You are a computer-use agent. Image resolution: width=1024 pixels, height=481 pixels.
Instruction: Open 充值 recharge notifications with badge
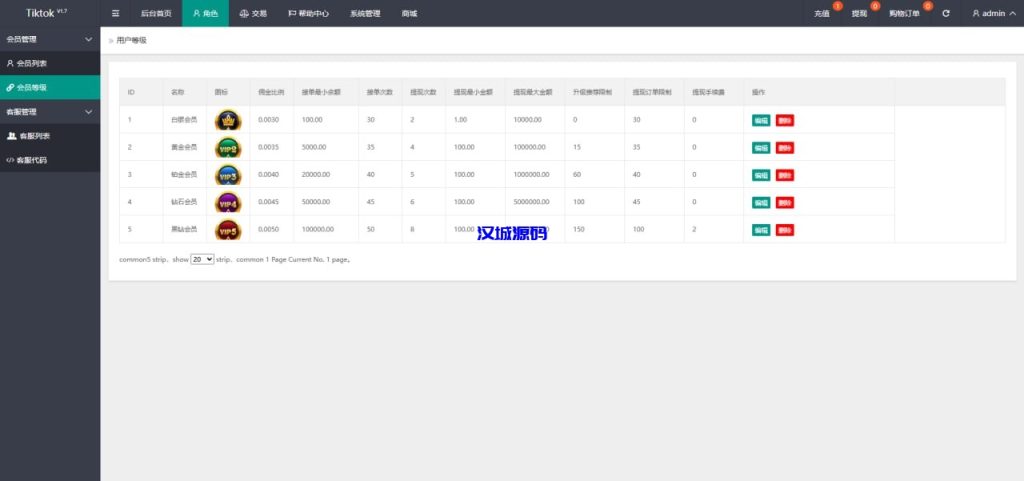point(823,14)
